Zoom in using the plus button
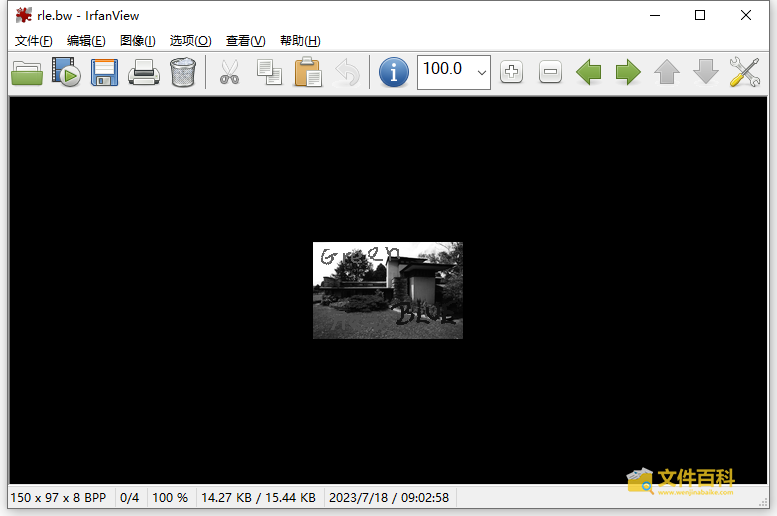The width and height of the screenshot is (777, 516). 511,72
